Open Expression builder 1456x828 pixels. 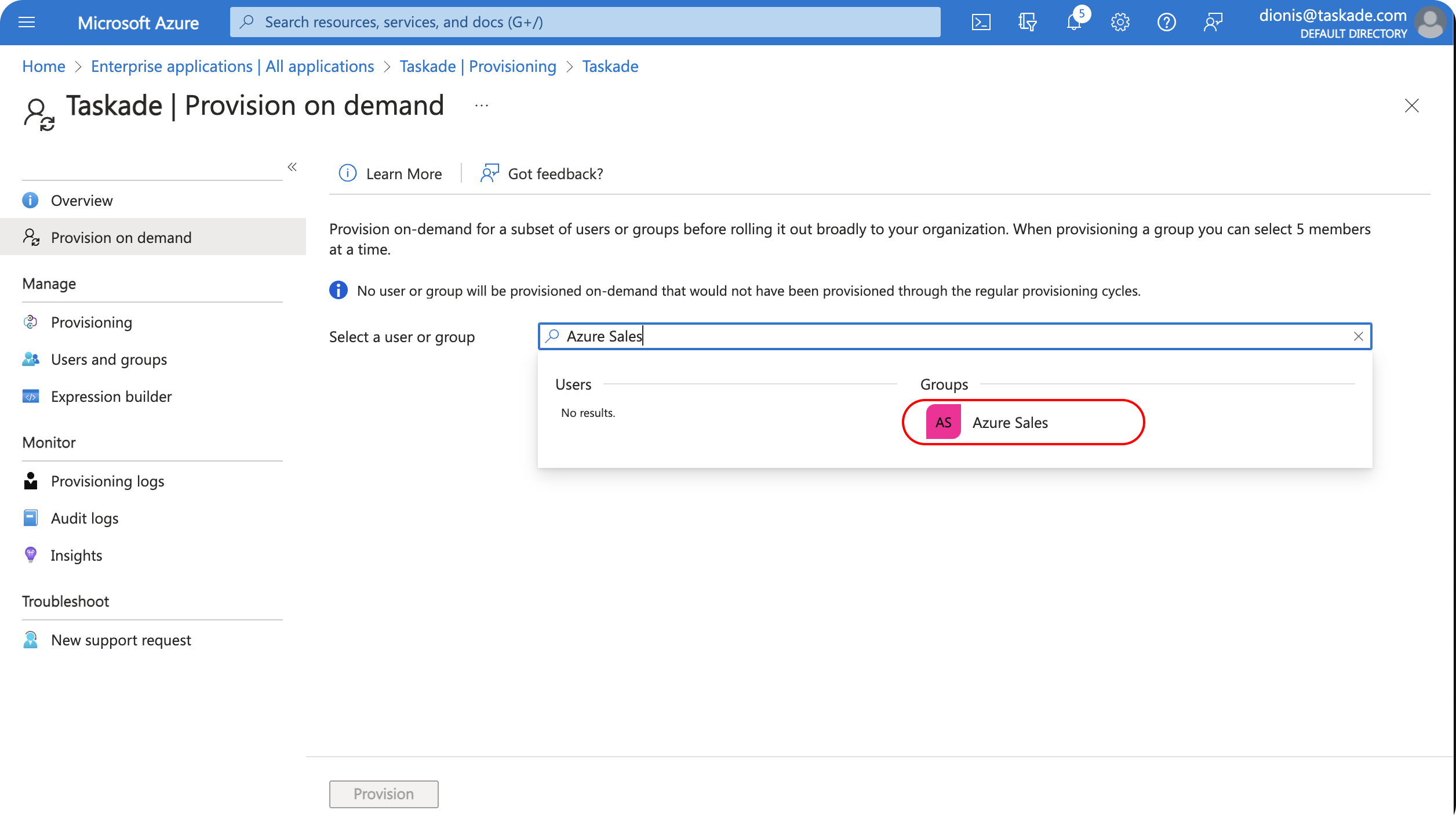click(x=111, y=397)
